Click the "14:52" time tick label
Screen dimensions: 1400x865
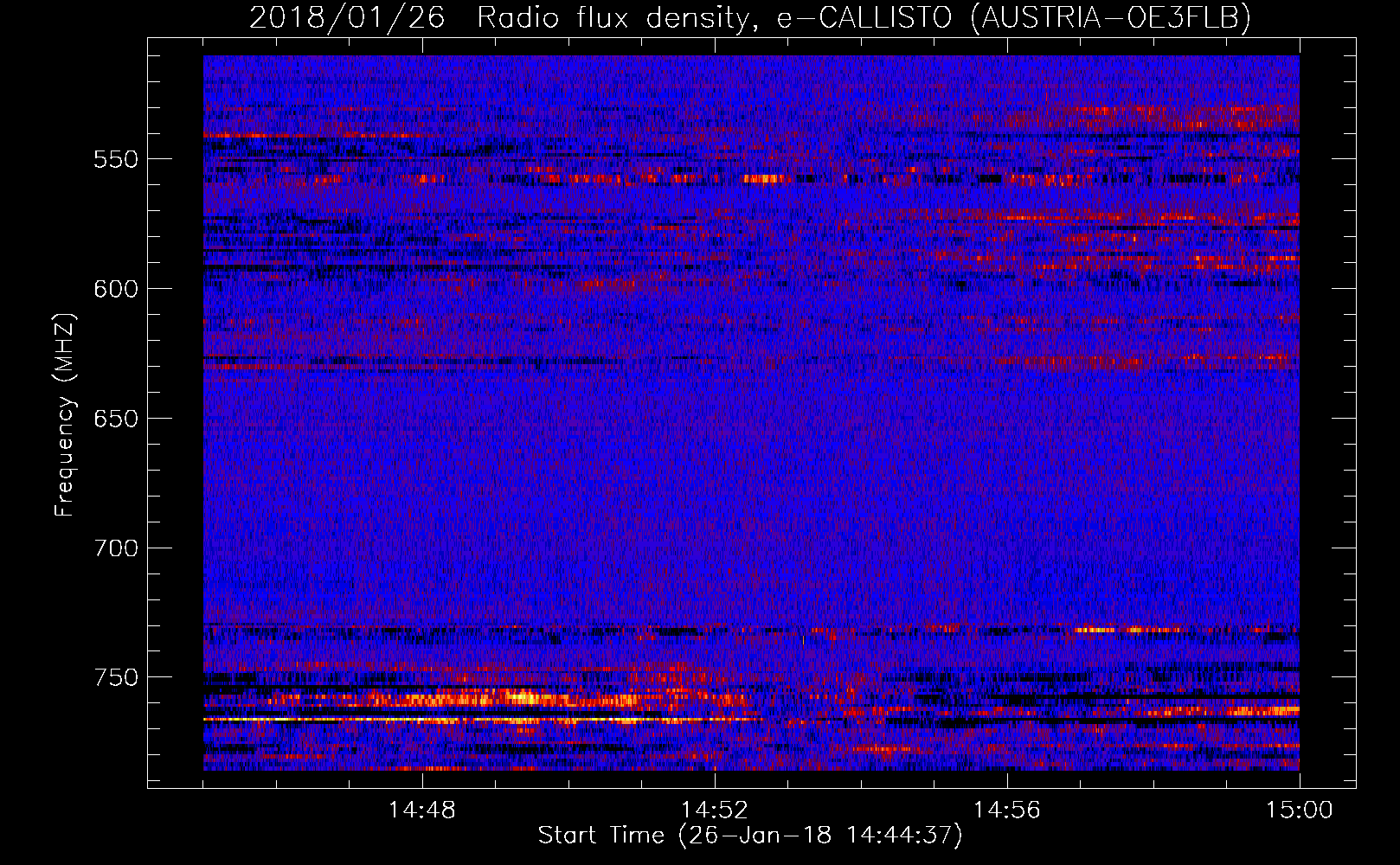tap(715, 811)
